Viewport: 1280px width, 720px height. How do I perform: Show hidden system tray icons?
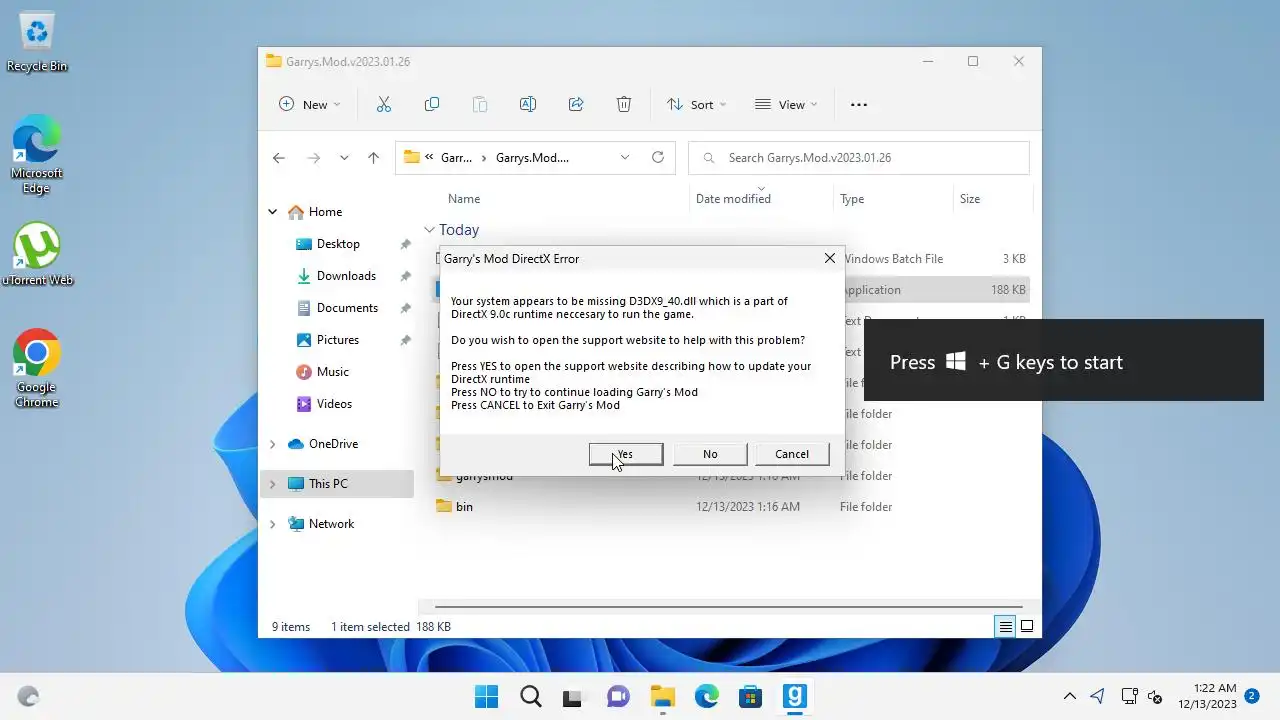[x=1070, y=697]
